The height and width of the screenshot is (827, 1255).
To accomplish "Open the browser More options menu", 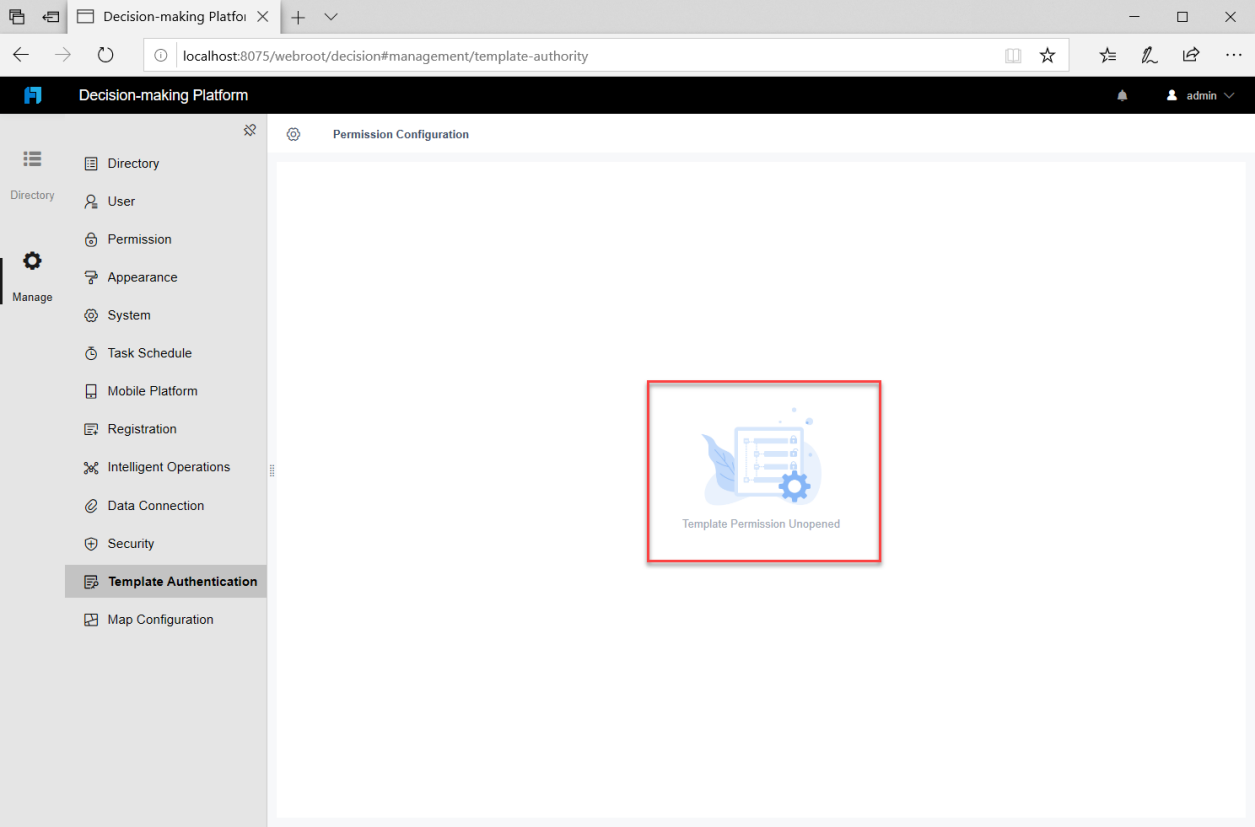I will point(1234,55).
